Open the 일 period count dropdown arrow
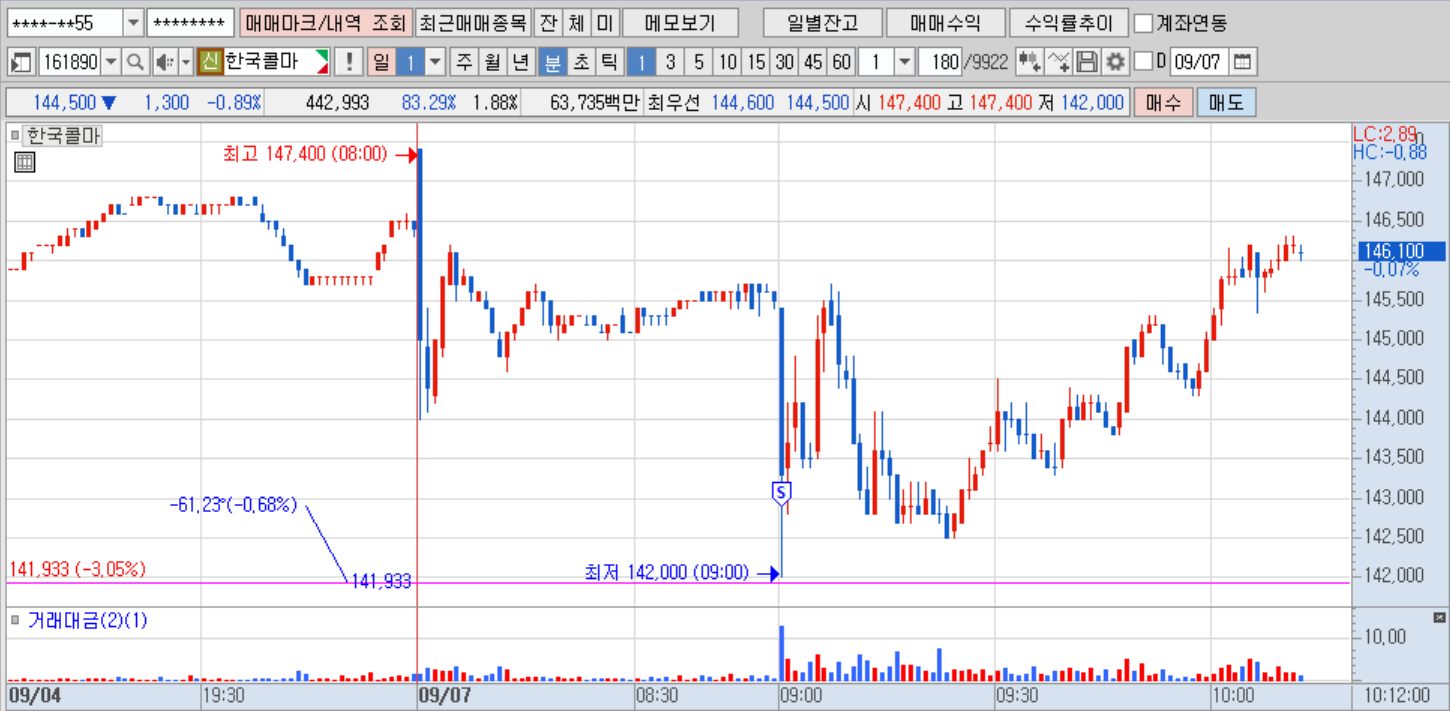Image resolution: width=1450 pixels, height=711 pixels. (435, 62)
